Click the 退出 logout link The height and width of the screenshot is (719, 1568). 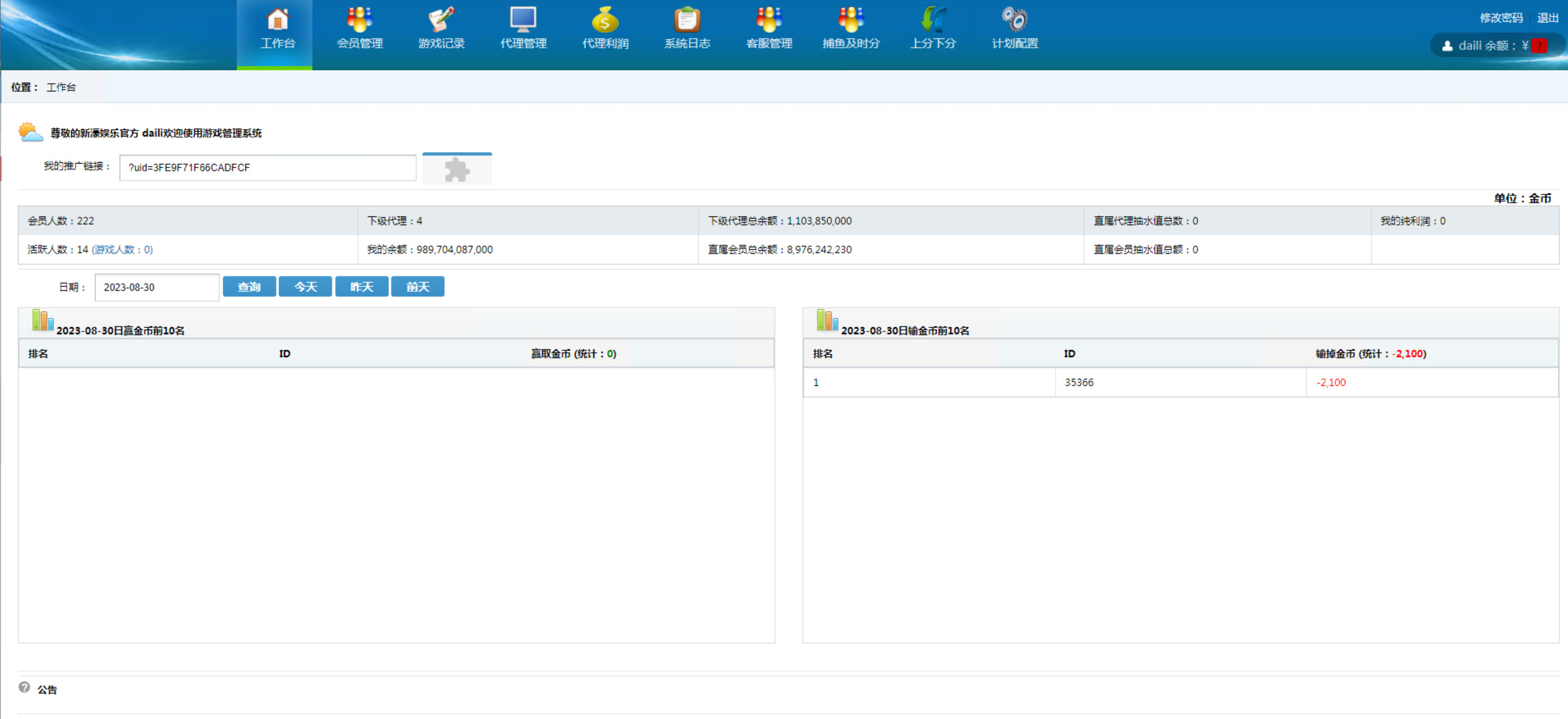pos(1547,17)
